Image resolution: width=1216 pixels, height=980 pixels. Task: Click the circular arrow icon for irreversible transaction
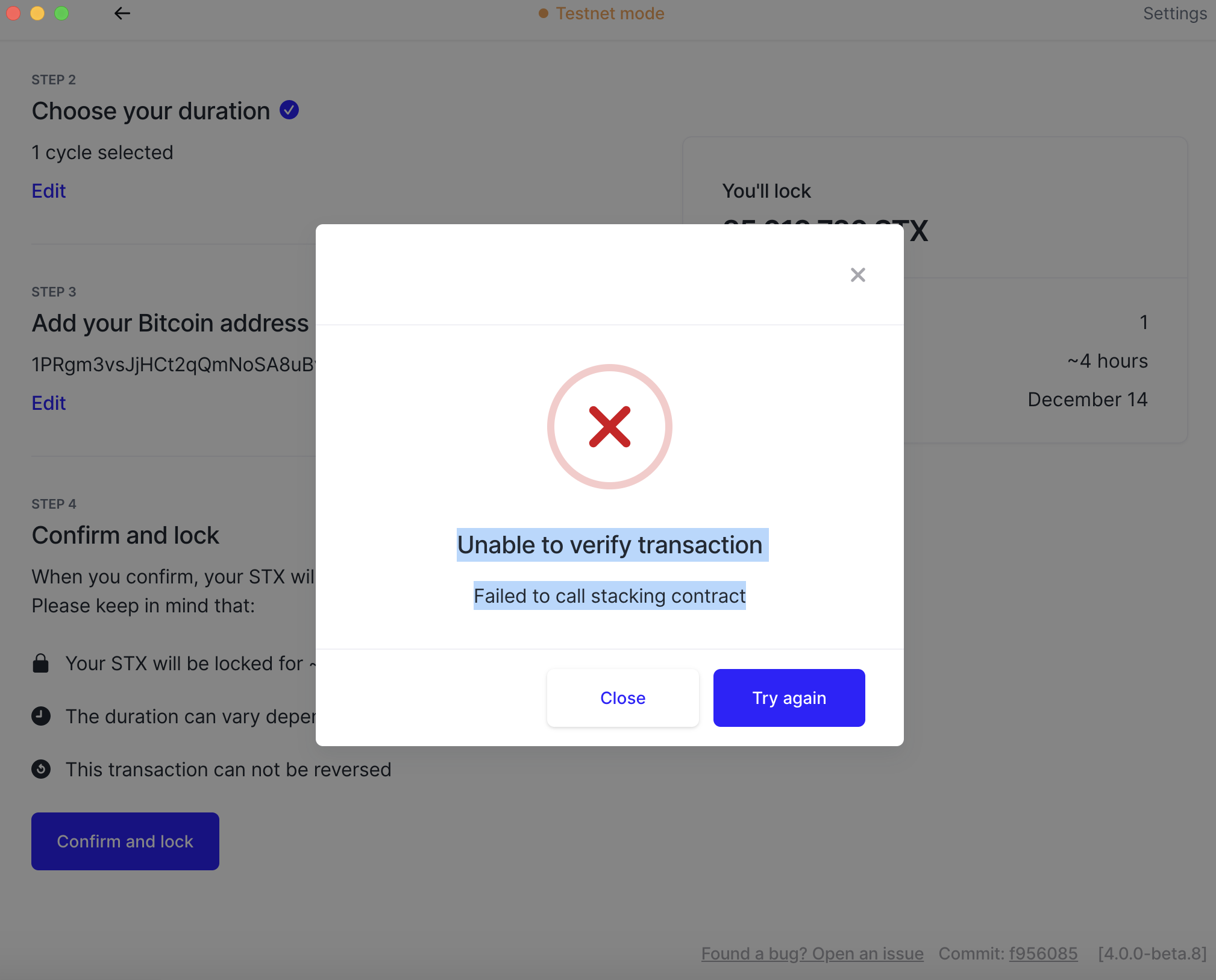(x=40, y=769)
